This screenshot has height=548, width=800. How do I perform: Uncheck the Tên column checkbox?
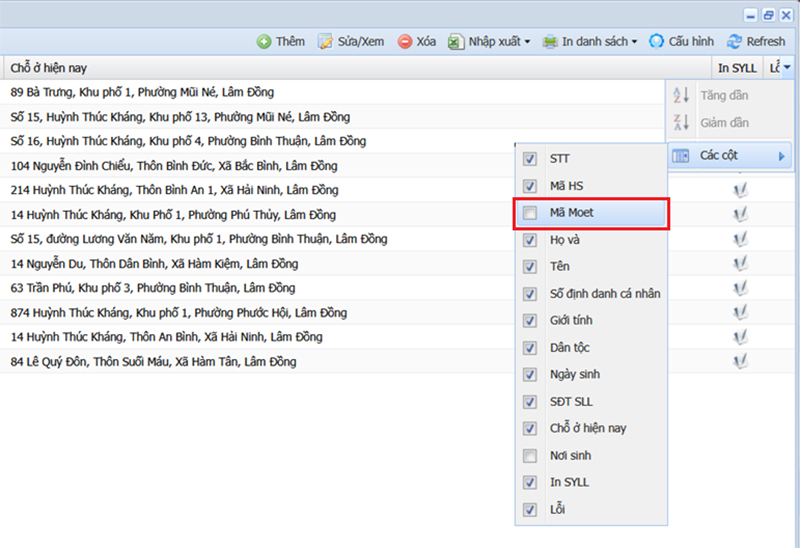tap(530, 267)
